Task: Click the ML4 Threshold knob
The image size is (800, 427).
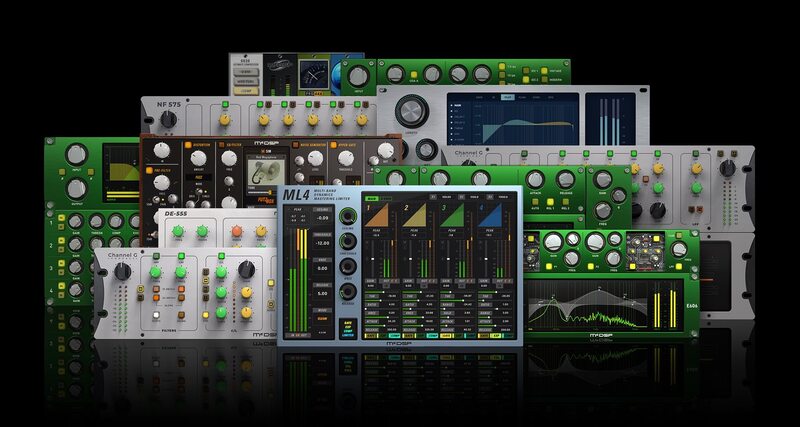Action: point(348,241)
